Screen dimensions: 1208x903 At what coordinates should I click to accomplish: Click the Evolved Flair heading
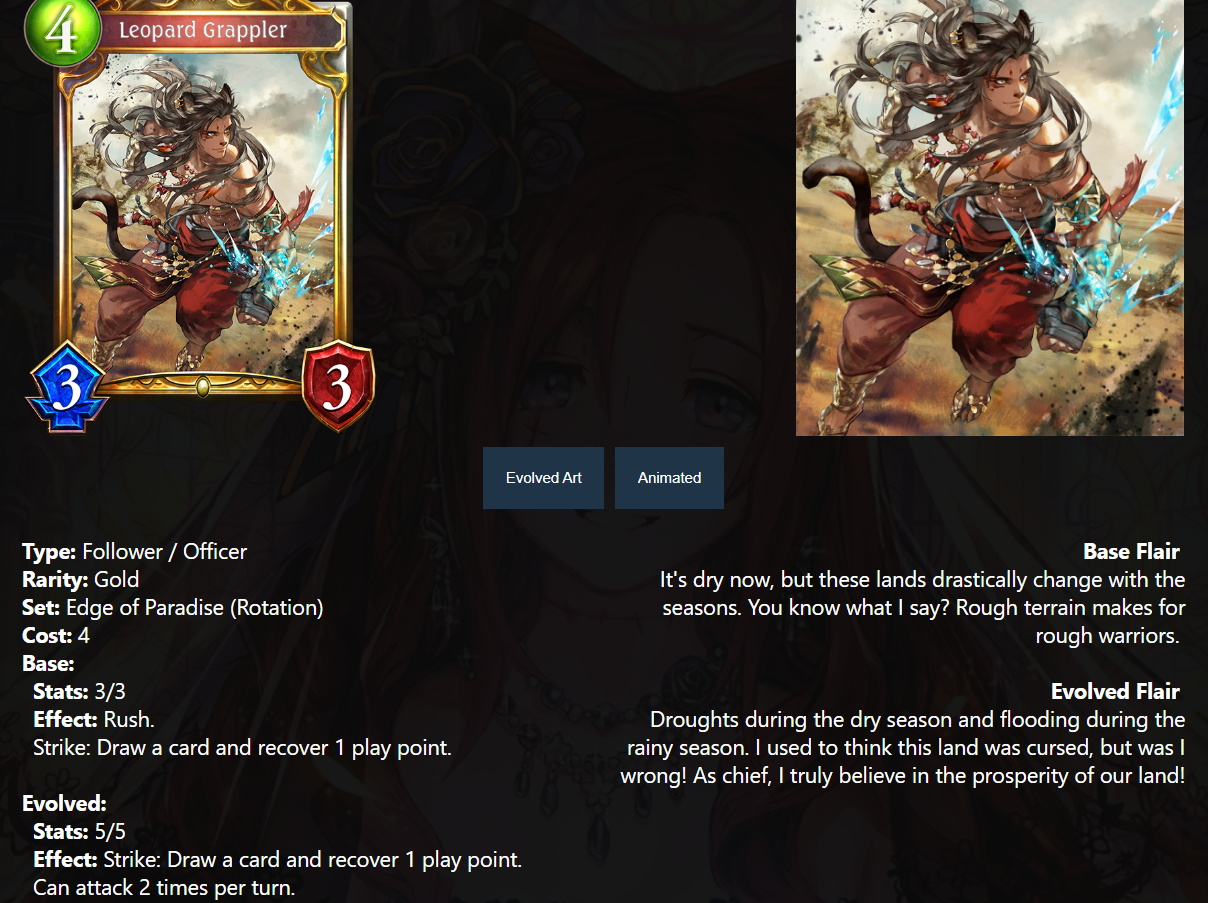(x=1115, y=692)
